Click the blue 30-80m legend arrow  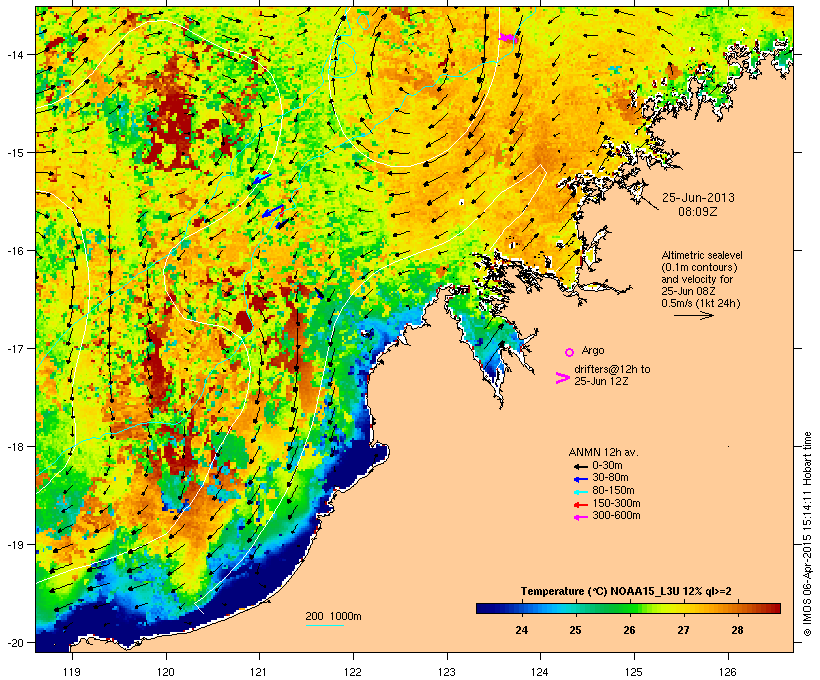pos(580,478)
